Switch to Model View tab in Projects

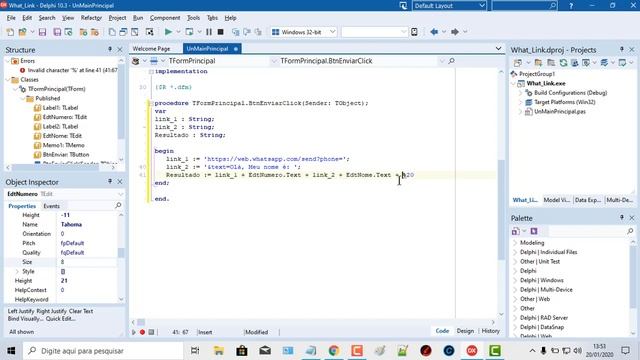point(556,200)
